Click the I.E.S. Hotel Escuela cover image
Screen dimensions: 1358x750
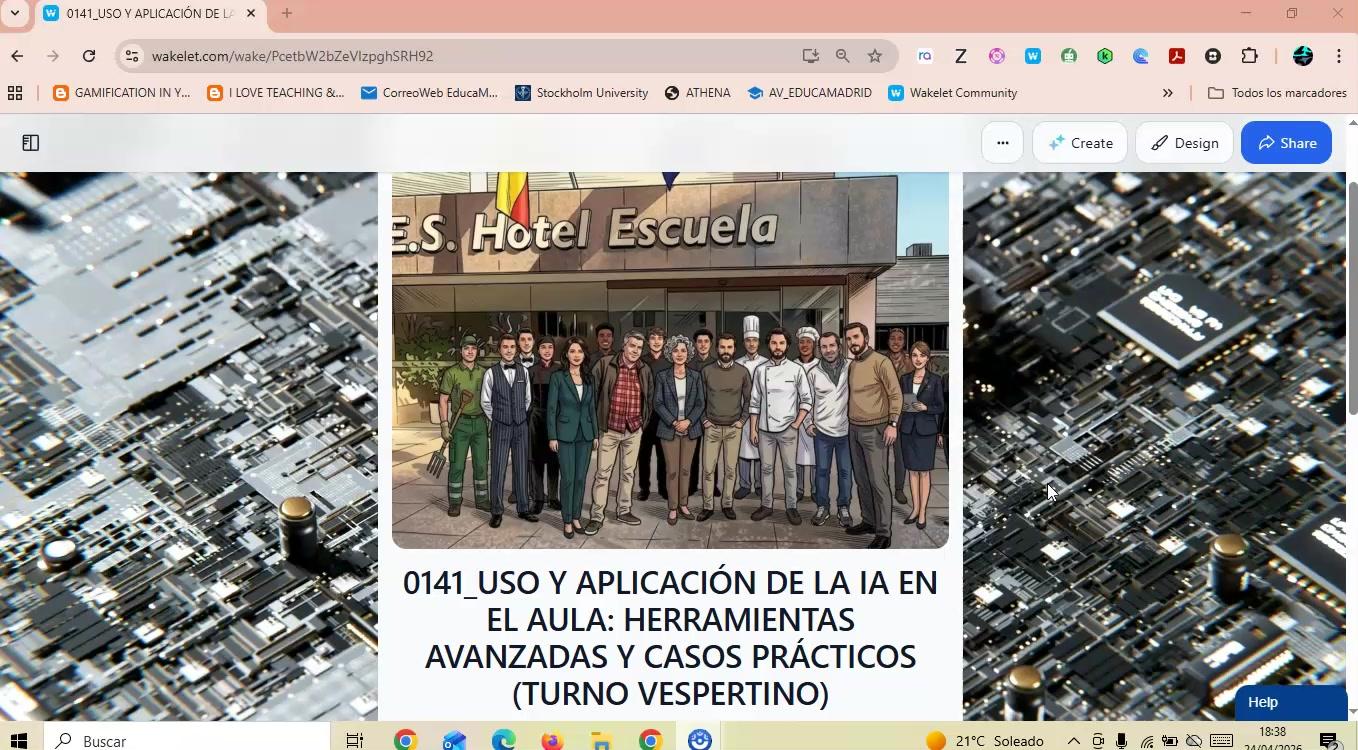pos(670,360)
